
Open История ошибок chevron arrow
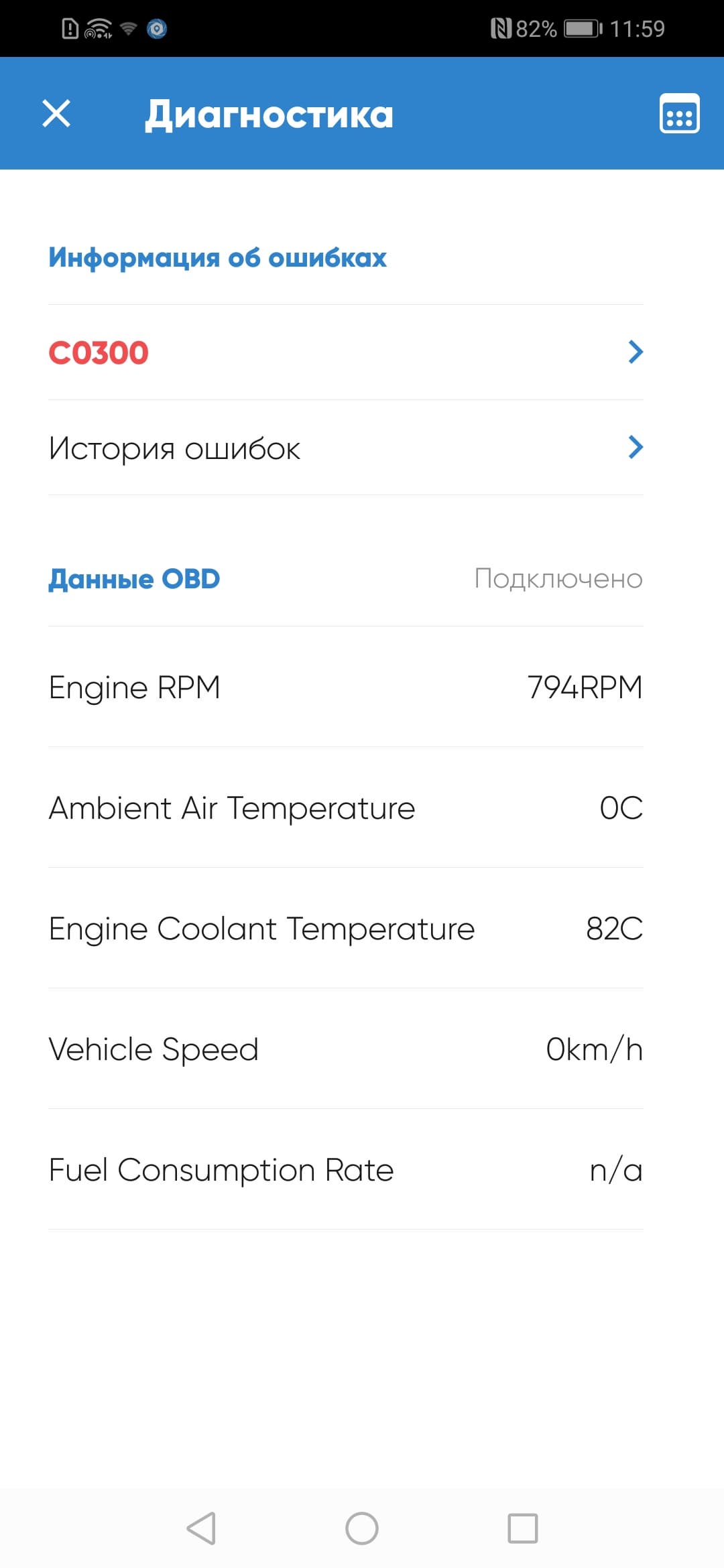635,447
